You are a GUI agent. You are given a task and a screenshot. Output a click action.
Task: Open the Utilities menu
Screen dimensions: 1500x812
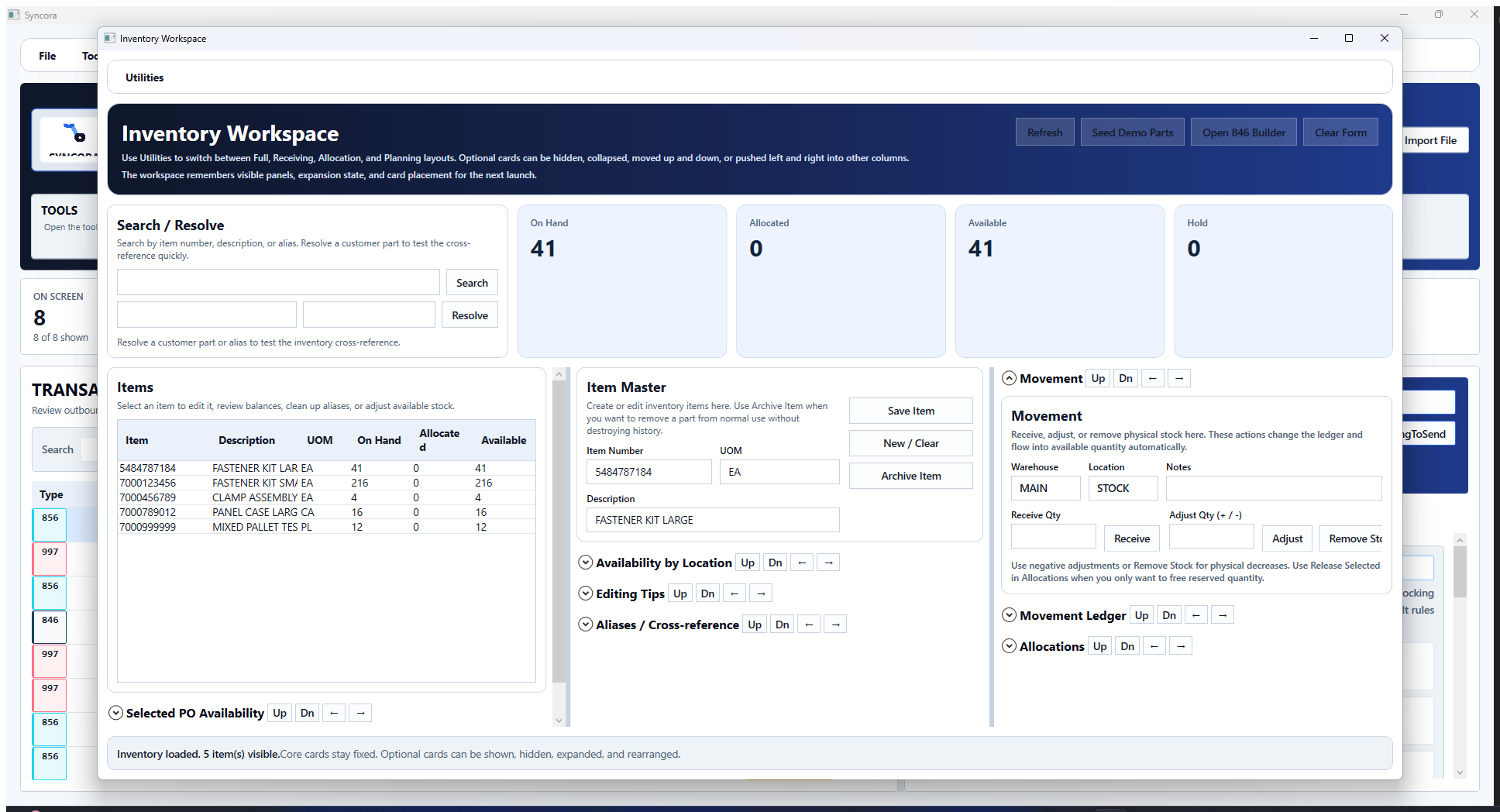(144, 77)
